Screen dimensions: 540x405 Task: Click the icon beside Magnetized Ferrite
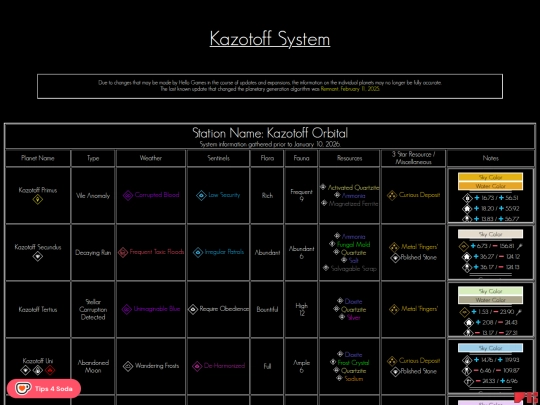324,203
